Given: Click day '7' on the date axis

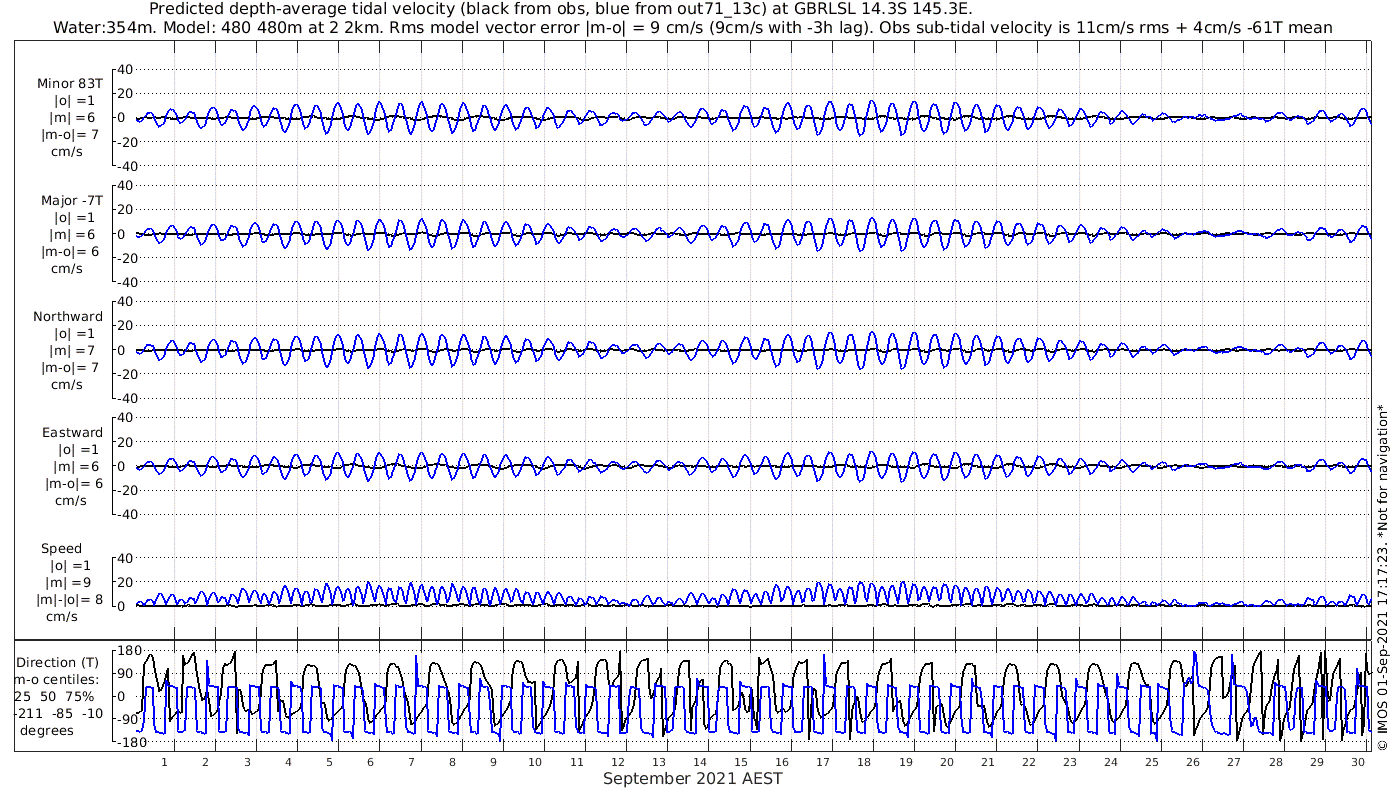Looking at the screenshot, I should [411, 762].
